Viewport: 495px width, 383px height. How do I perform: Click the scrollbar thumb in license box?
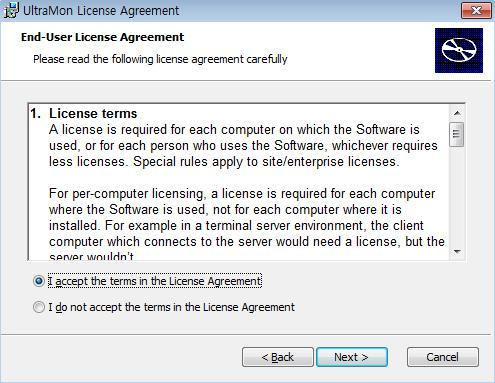456,134
